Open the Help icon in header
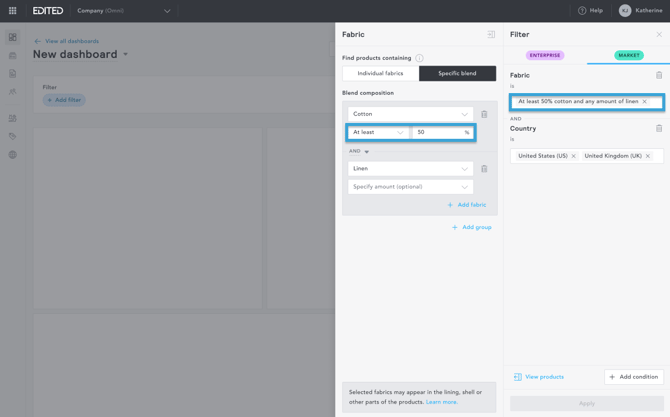The height and width of the screenshot is (417, 670). [582, 11]
